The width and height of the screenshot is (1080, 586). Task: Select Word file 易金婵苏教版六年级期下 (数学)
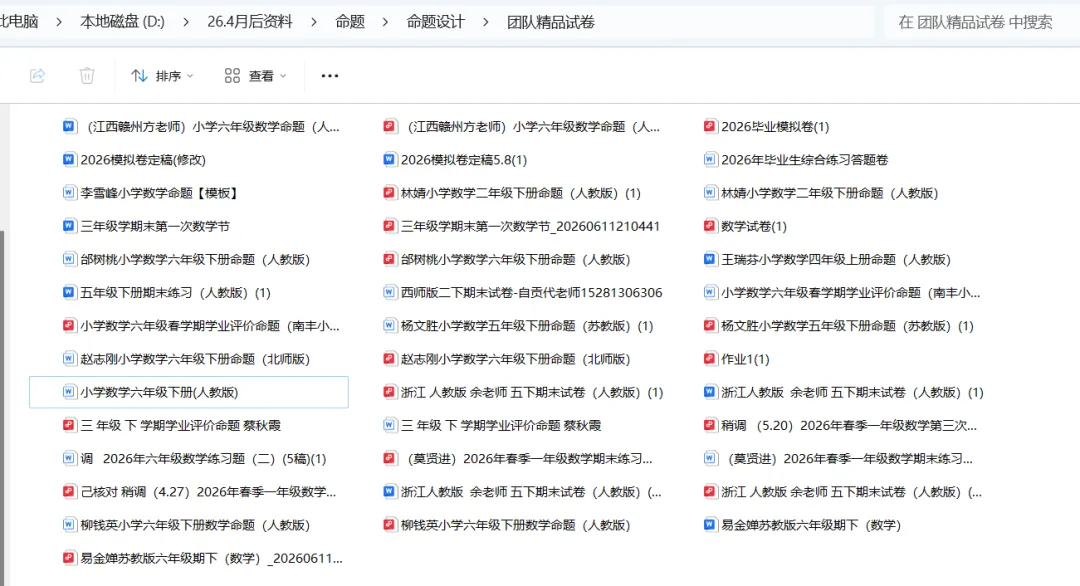(802, 525)
